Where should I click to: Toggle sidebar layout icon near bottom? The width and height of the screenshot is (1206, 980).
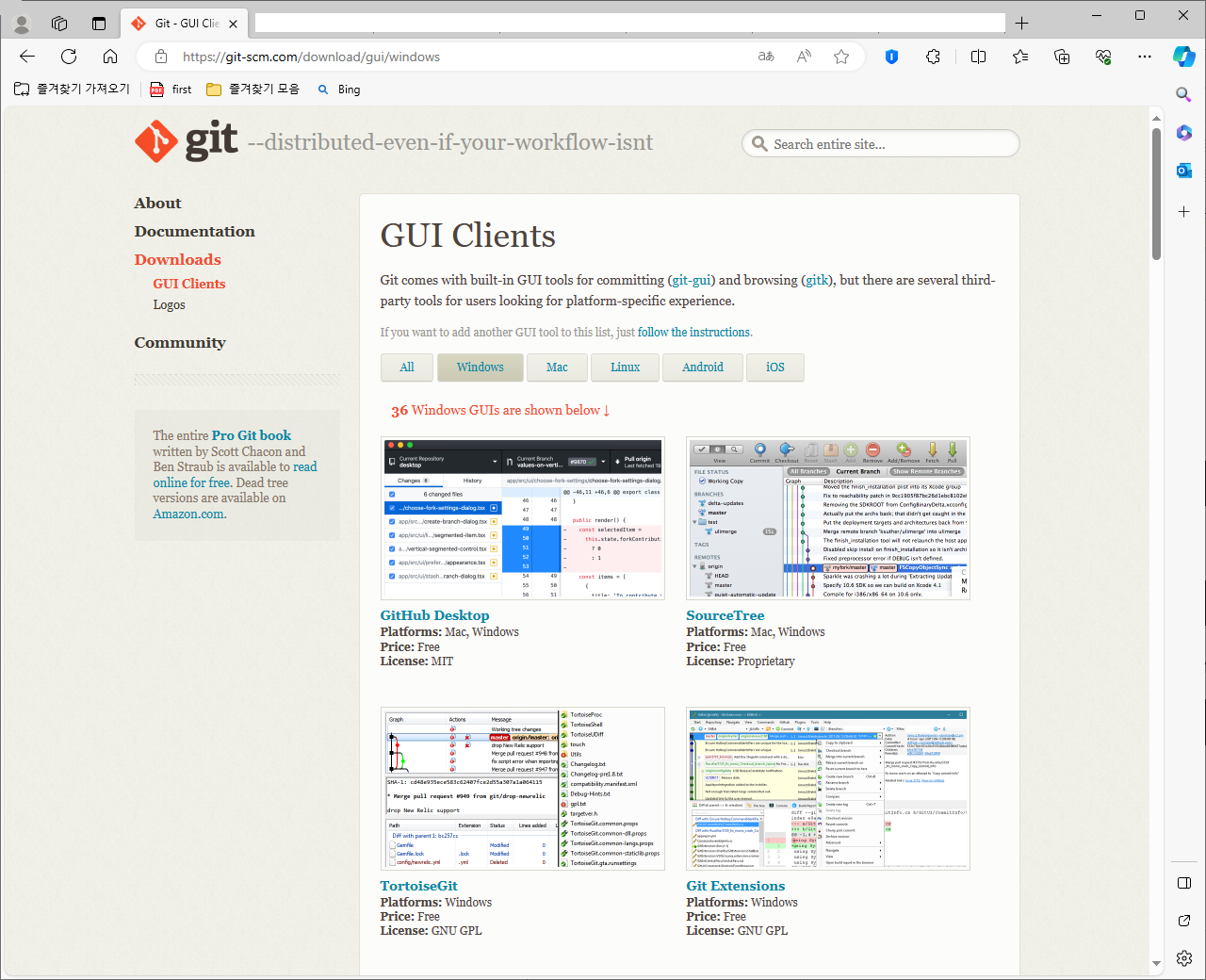(1184, 883)
